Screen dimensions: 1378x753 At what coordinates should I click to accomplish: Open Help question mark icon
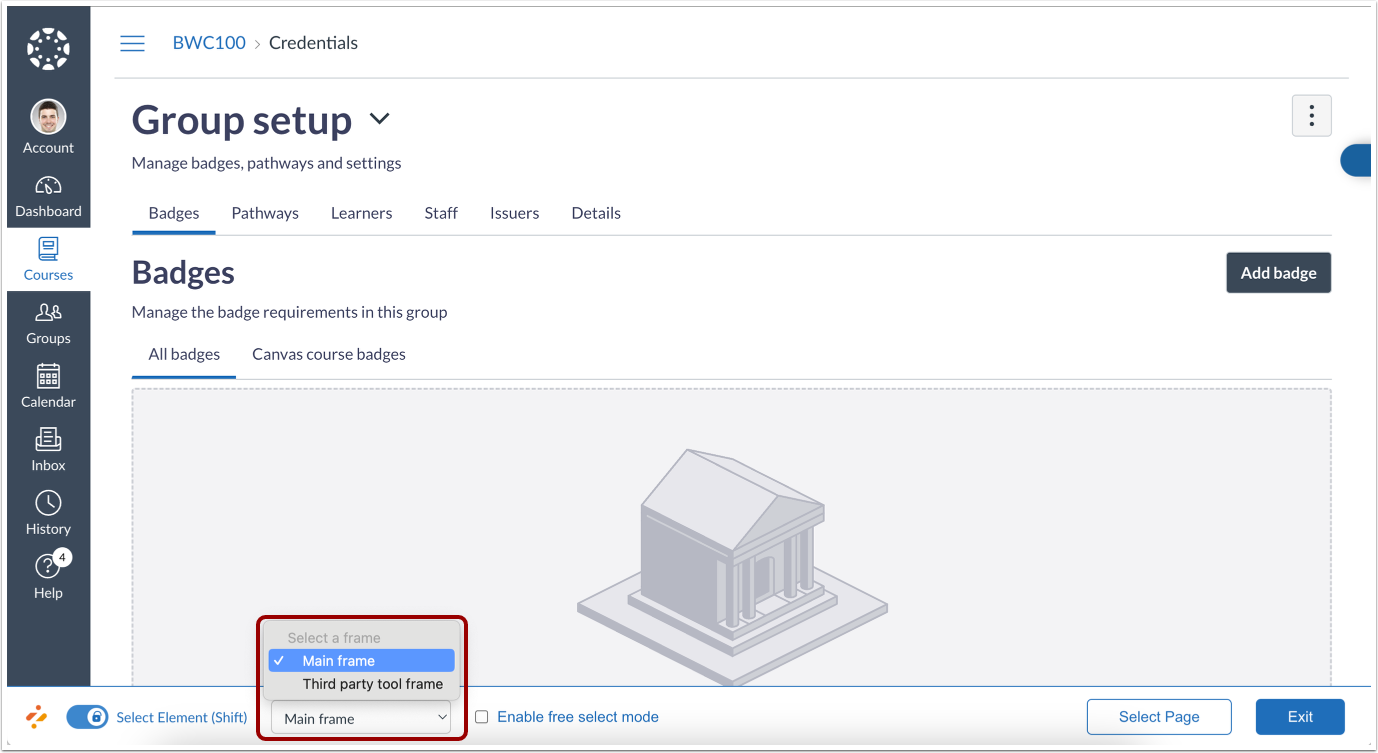(47, 567)
